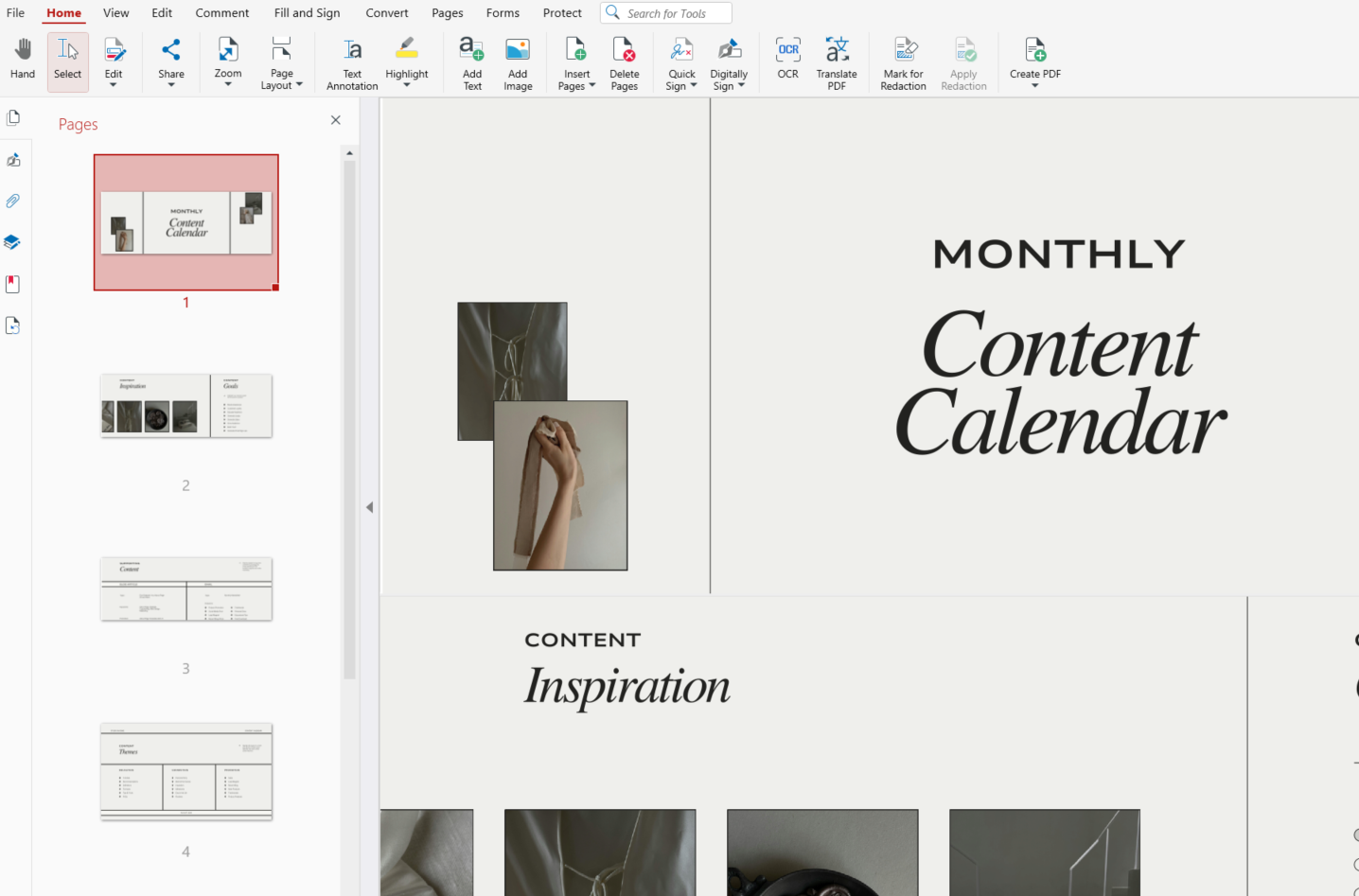
Task: Open the attachments paperclip sidebar icon
Action: [13, 201]
